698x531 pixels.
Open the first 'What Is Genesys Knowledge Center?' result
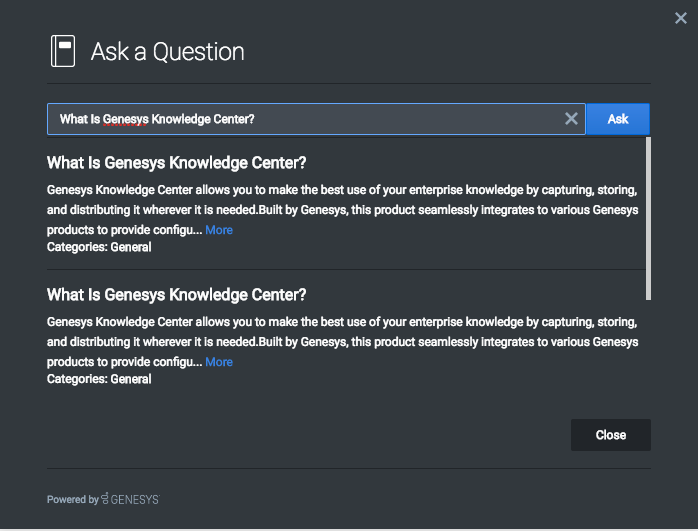point(176,163)
